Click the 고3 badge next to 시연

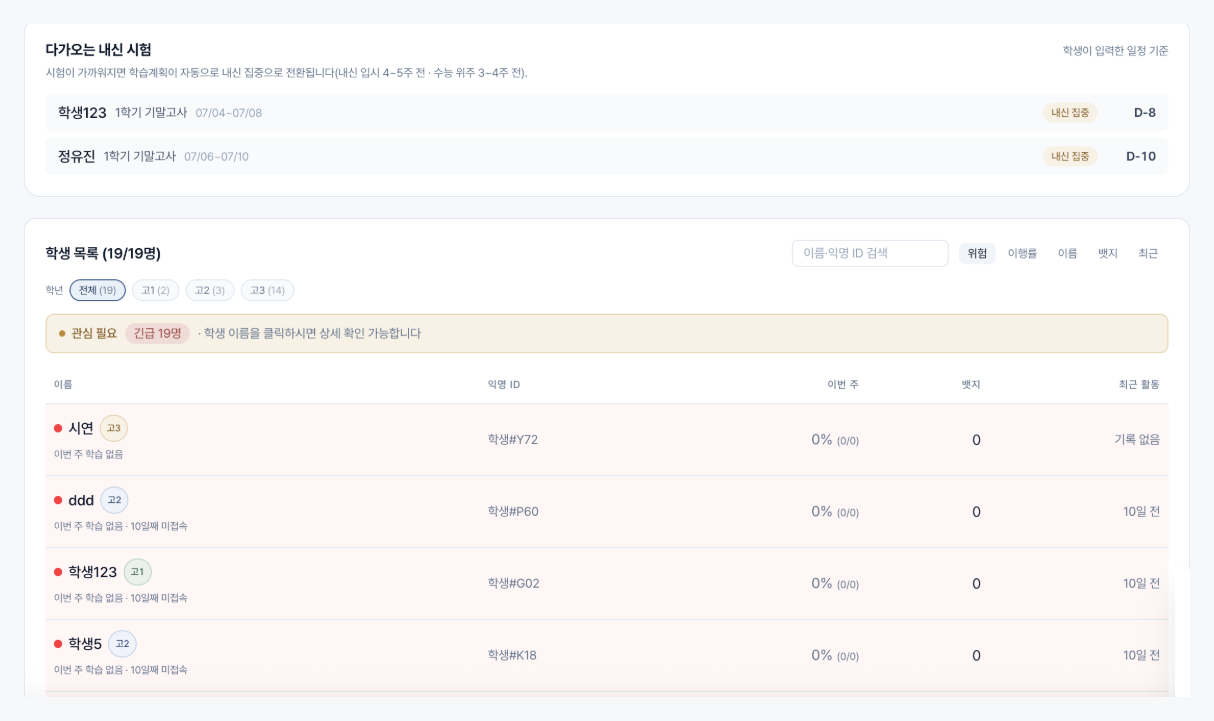(114, 428)
